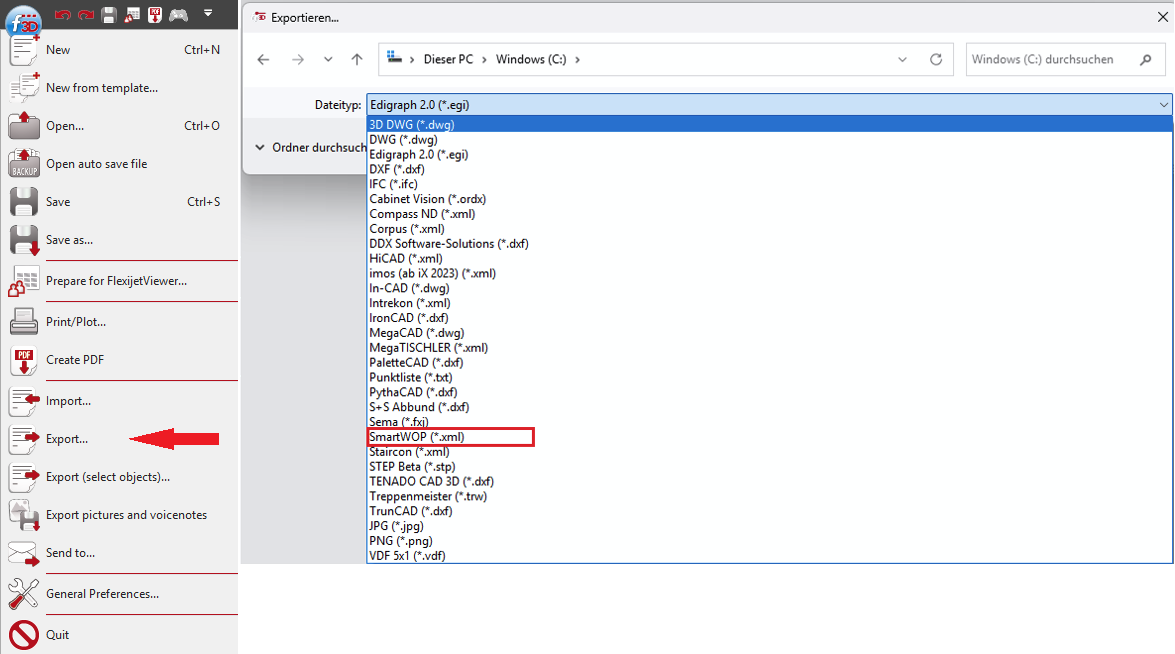Click the redo arrow in the top toolbar
1175x654 pixels.
[x=85, y=14]
